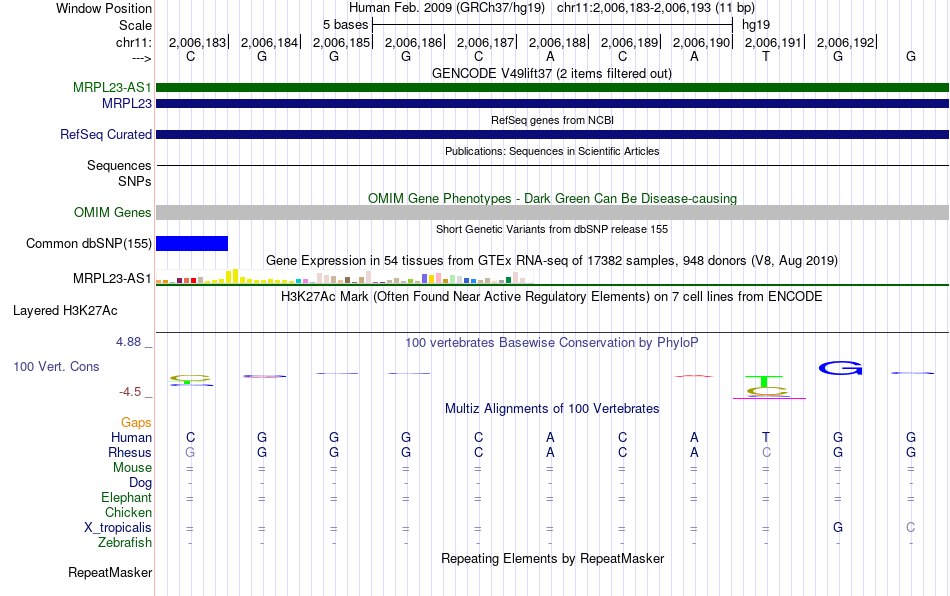950x596 pixels.
Task: Select the Common dbSNP(155) blue variant box
Action: coord(192,243)
